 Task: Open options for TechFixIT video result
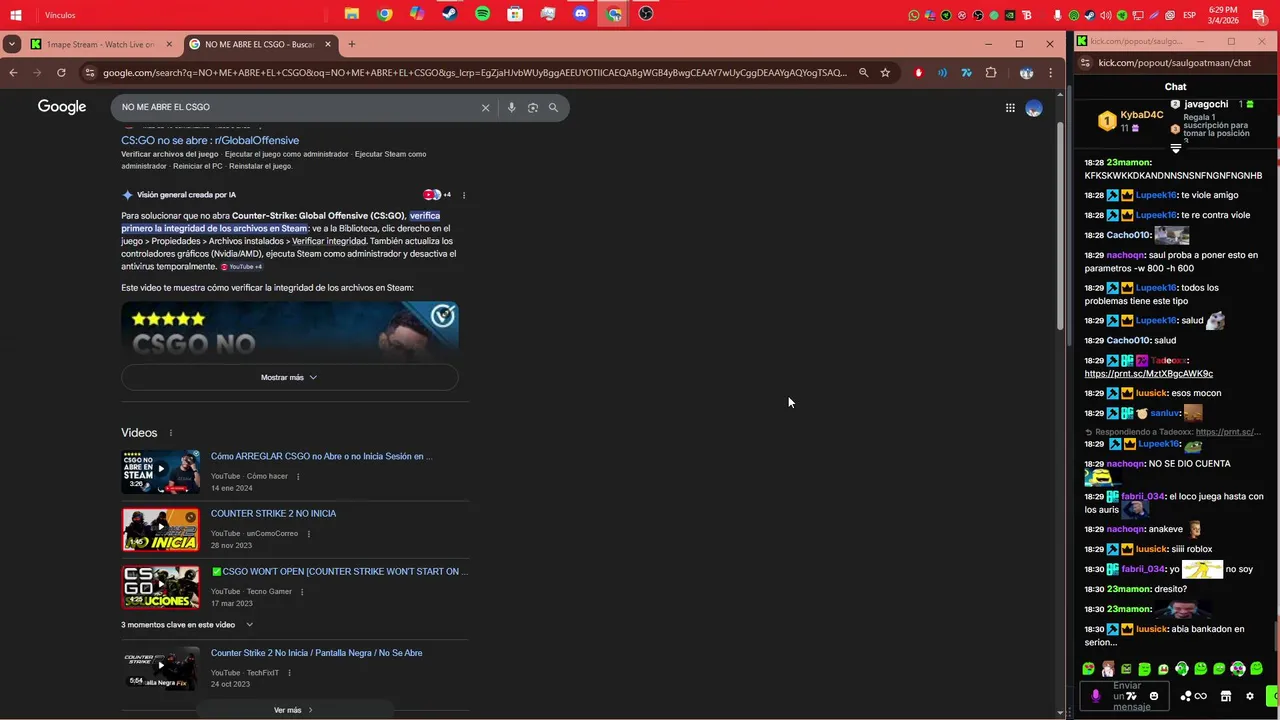[290, 673]
